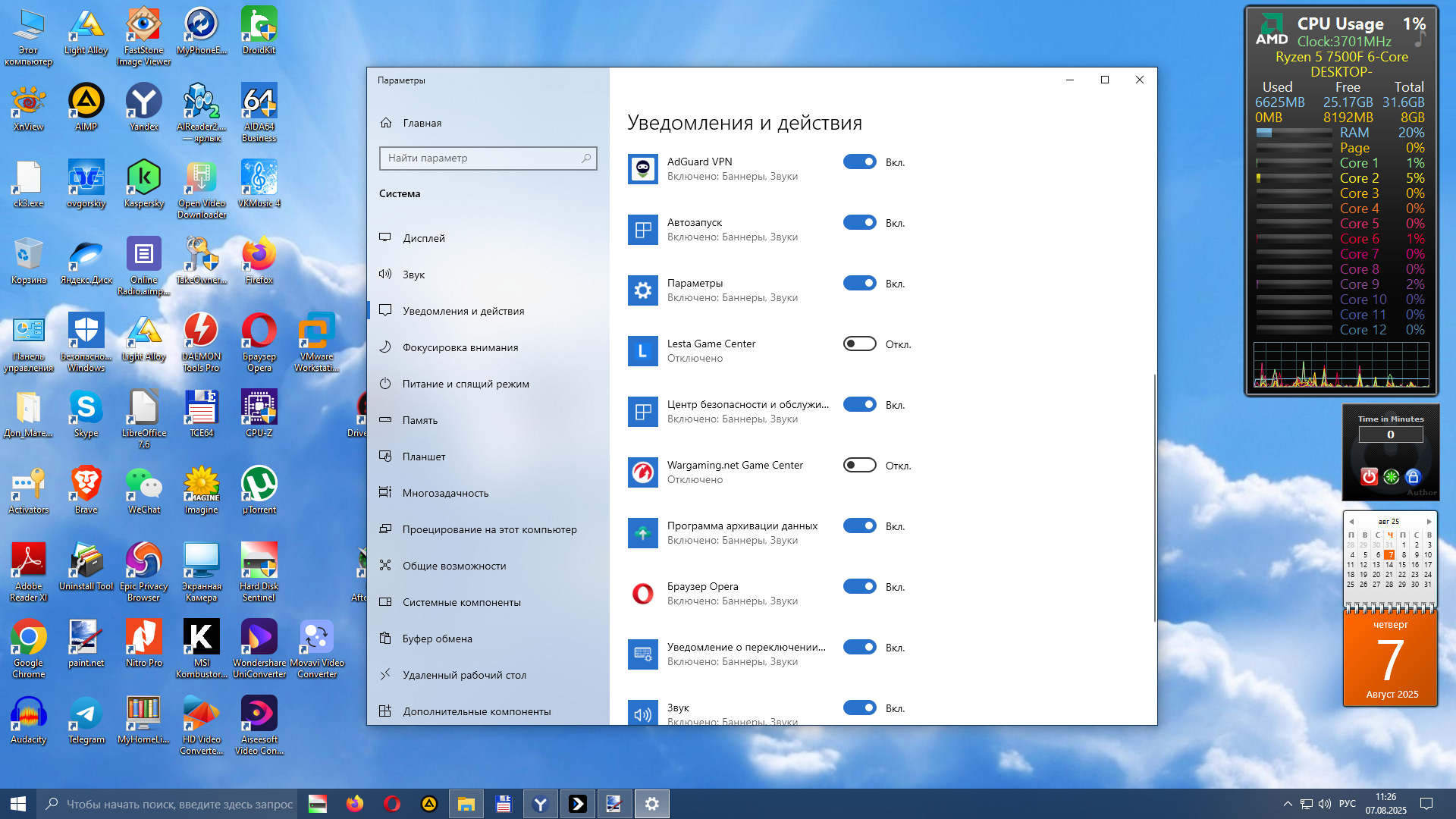
Task: Open Firefox from the taskbar
Action: pos(355,804)
